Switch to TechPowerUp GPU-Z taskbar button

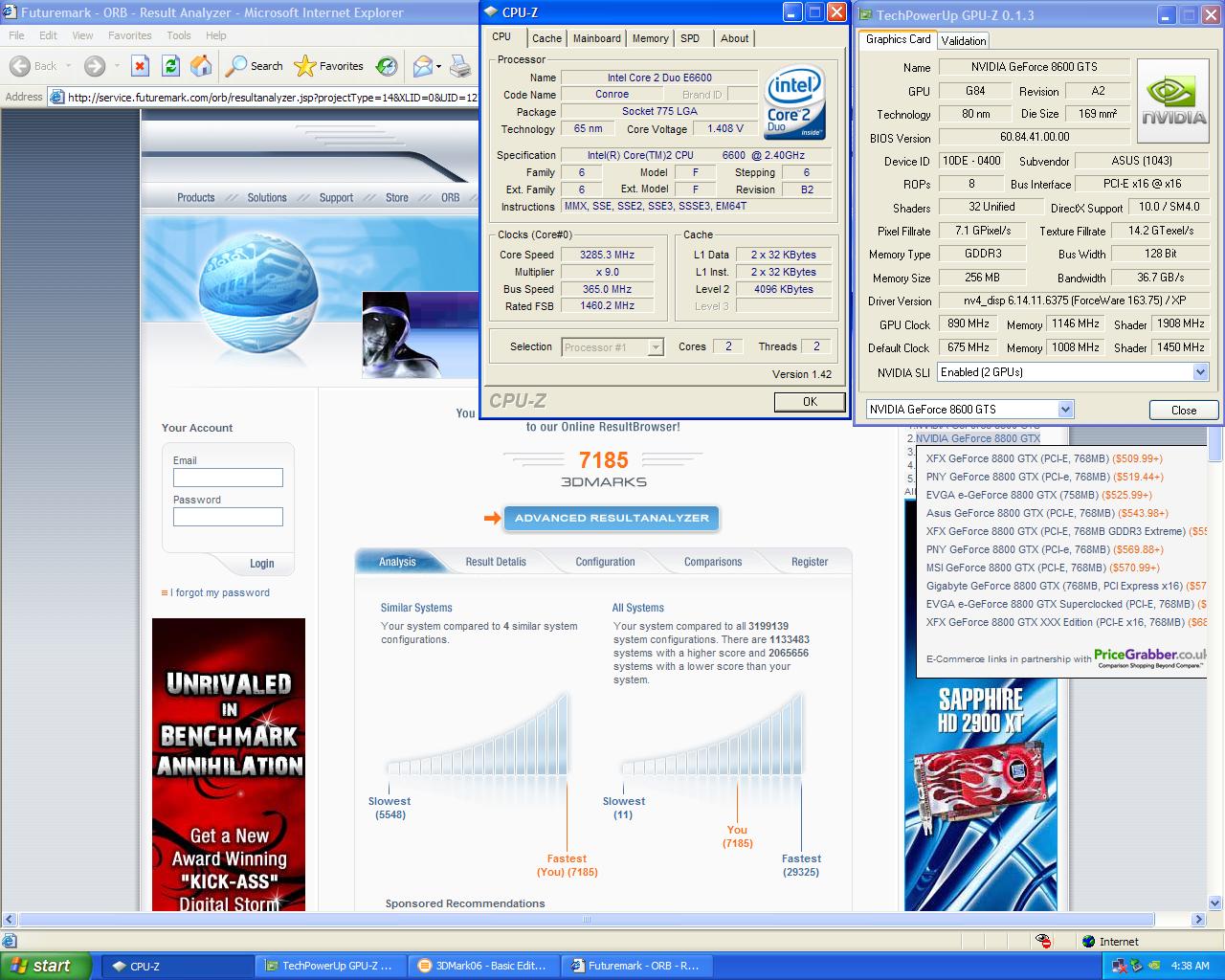pyautogui.click(x=329, y=967)
